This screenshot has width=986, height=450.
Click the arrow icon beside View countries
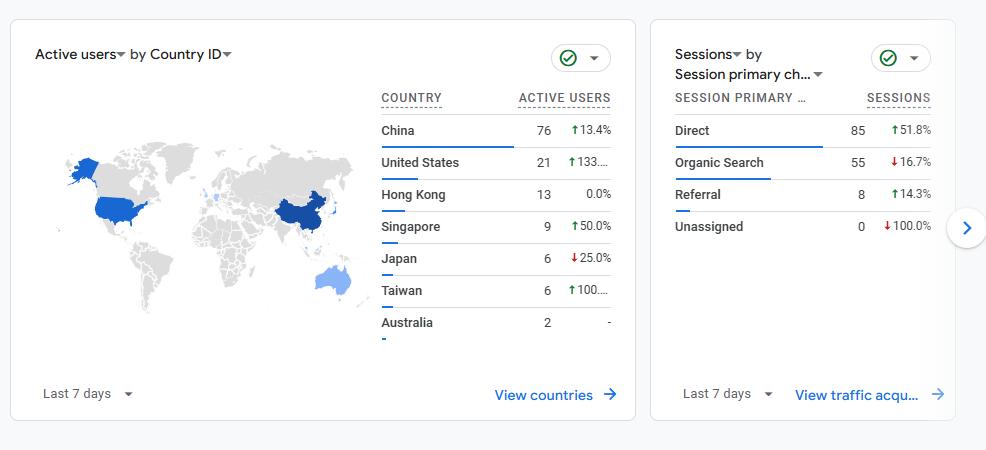(x=610, y=394)
